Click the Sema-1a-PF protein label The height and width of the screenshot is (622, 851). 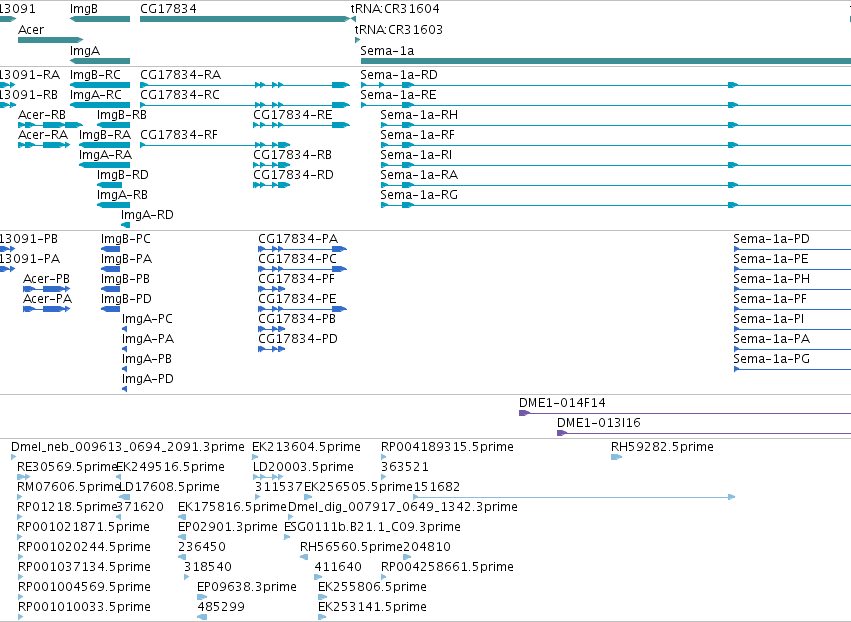770,299
